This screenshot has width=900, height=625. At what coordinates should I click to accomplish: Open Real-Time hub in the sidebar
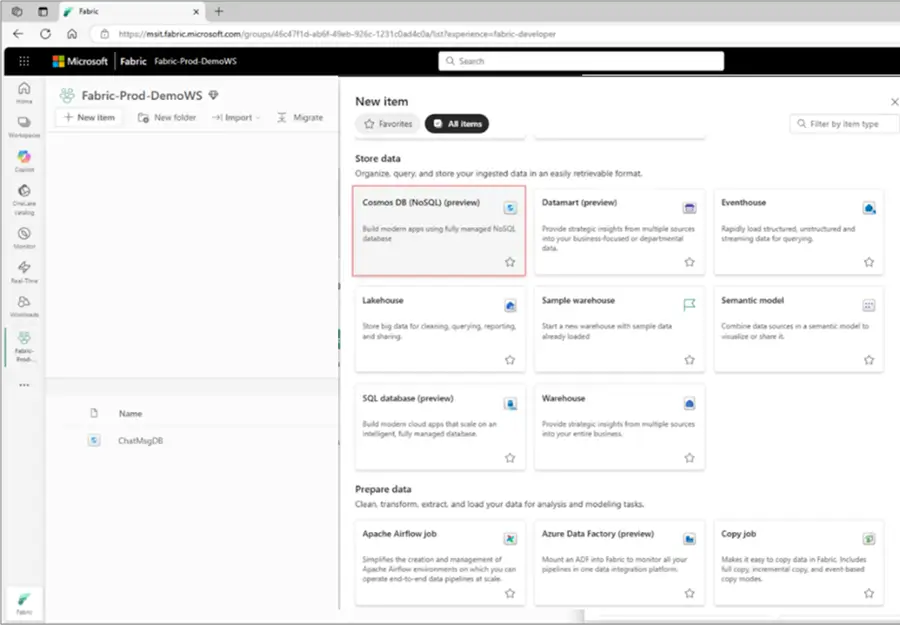click(24, 271)
